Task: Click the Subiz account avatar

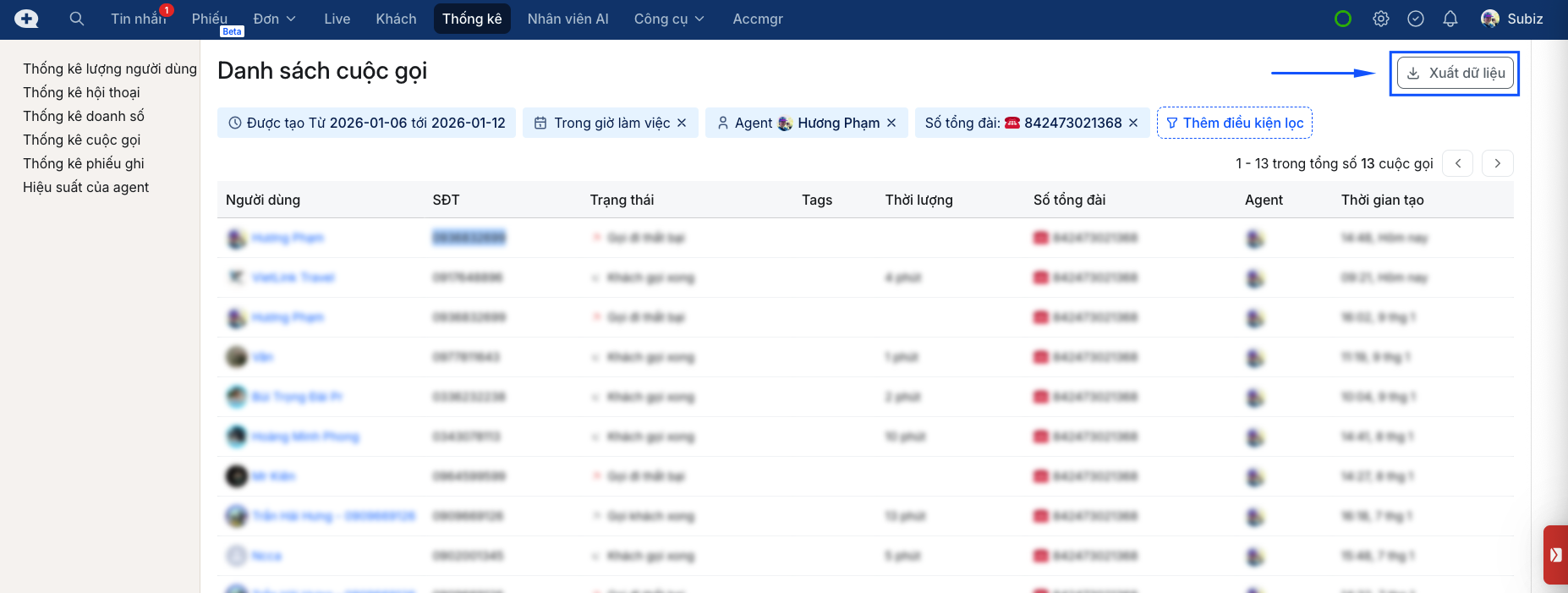Action: 1490,19
